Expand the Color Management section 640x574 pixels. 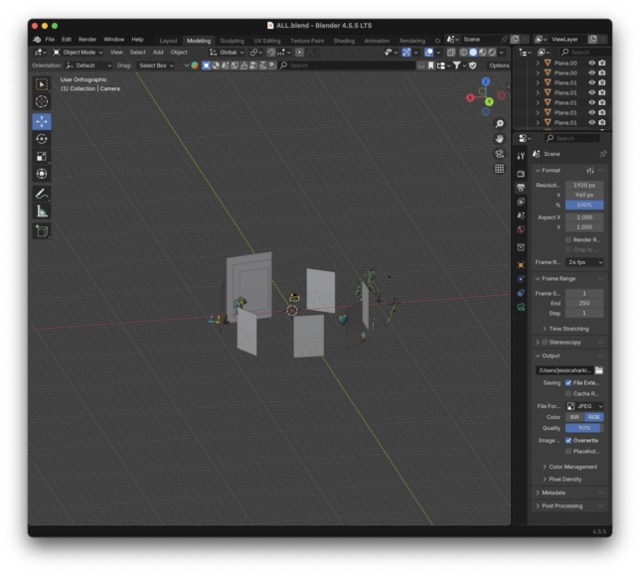pyautogui.click(x=570, y=466)
